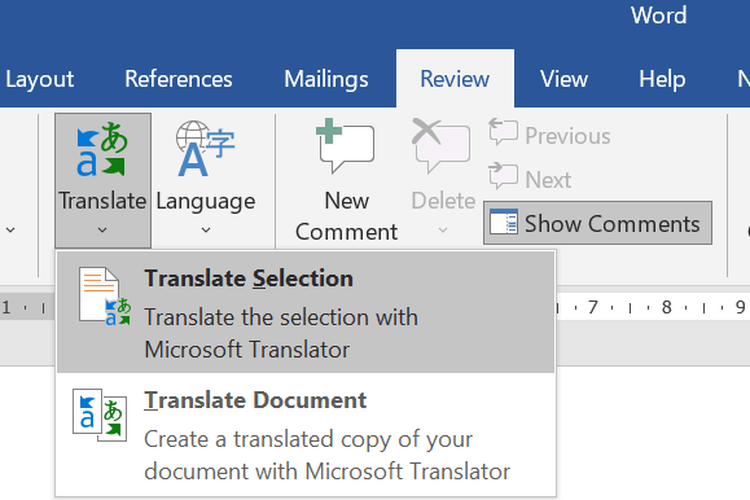The image size is (750, 500).
Task: Choose Translate Selection from the dropdown
Action: [x=306, y=312]
